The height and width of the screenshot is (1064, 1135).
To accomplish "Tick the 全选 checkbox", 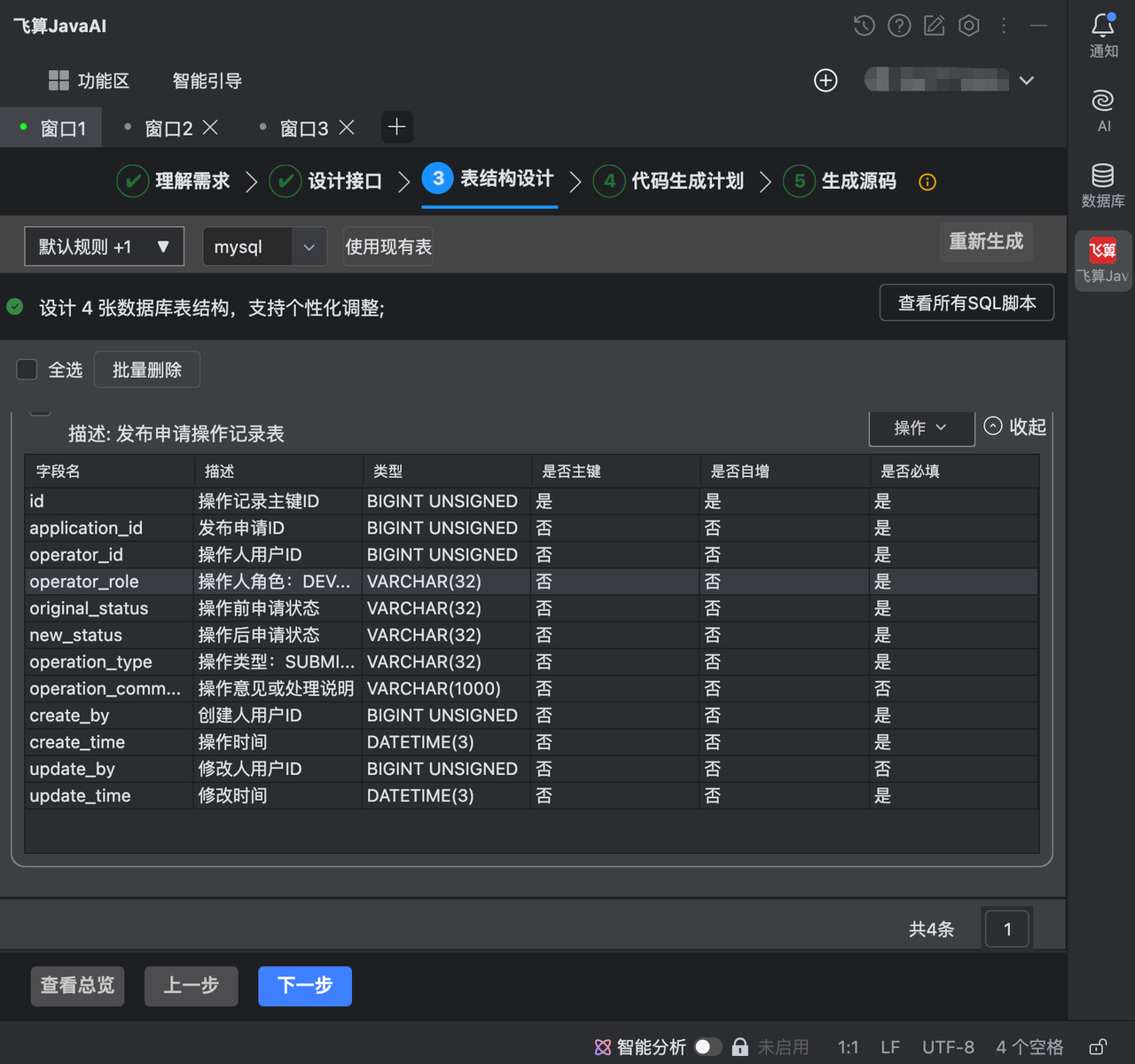I will click(27, 369).
